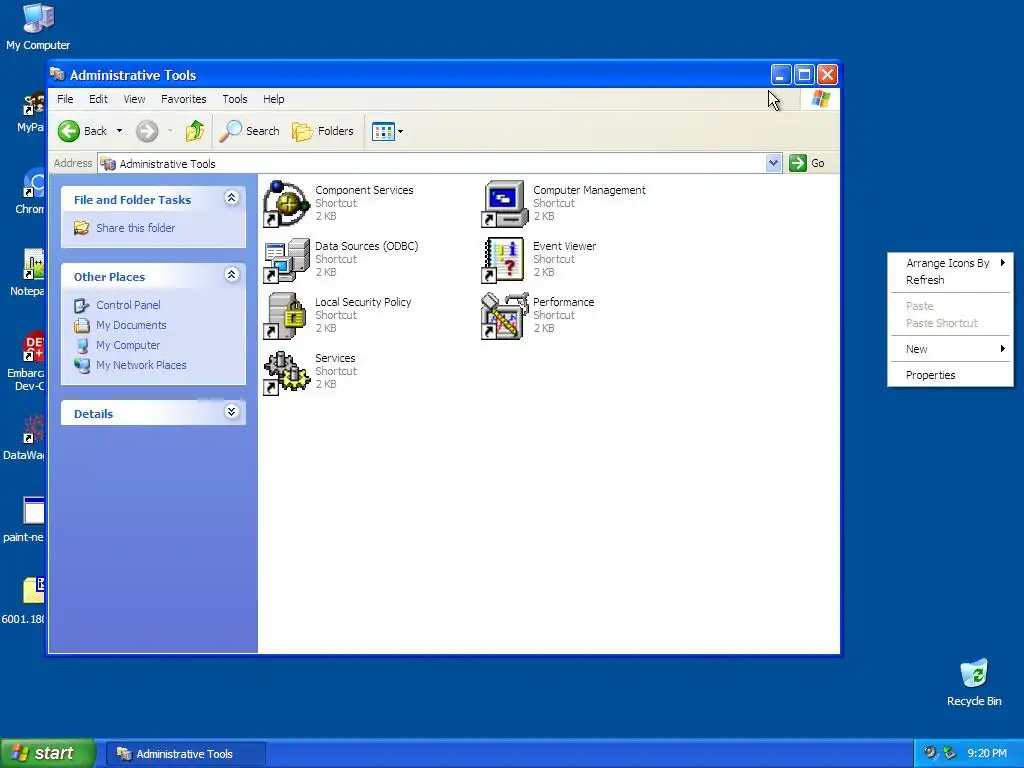Open the File menu
The height and width of the screenshot is (768, 1024).
coord(65,99)
